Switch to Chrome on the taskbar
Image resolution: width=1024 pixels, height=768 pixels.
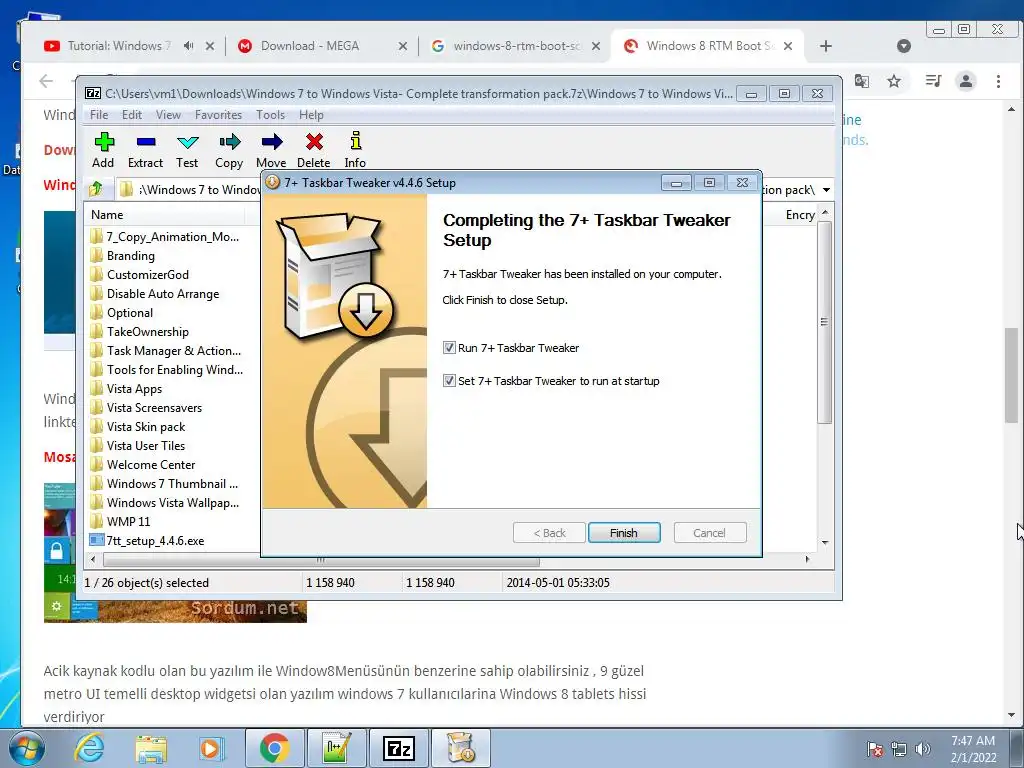274,748
